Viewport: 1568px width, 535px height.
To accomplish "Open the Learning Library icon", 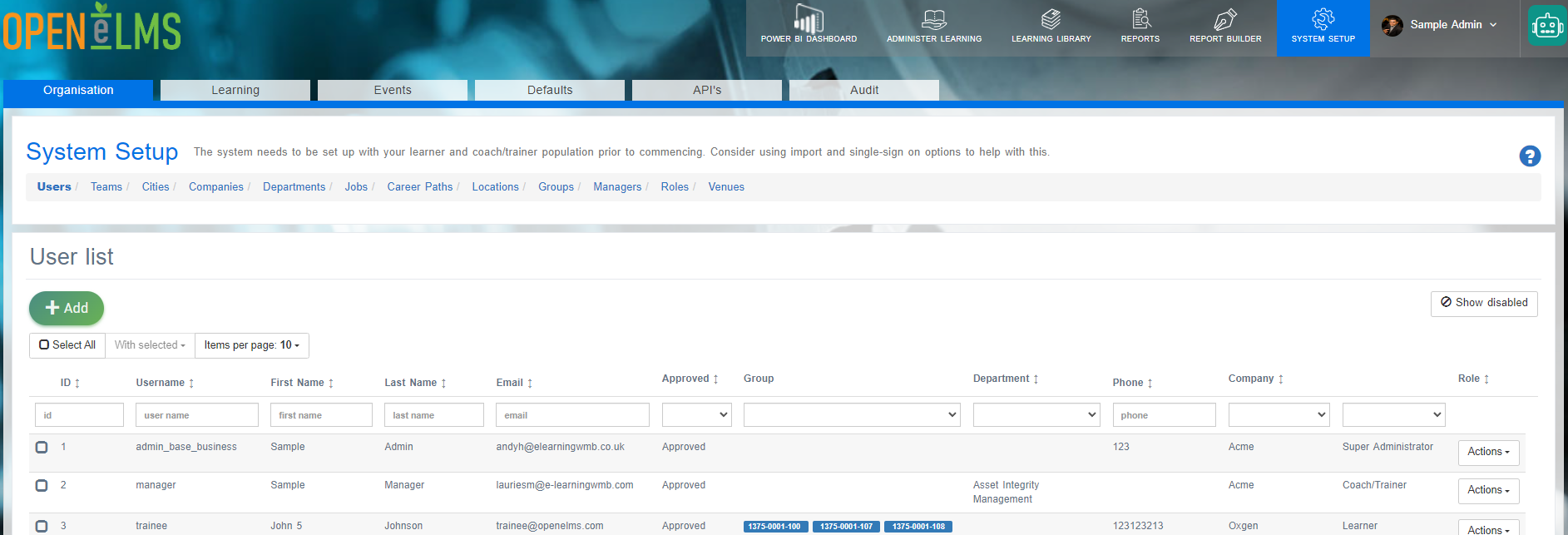I will click(1051, 19).
